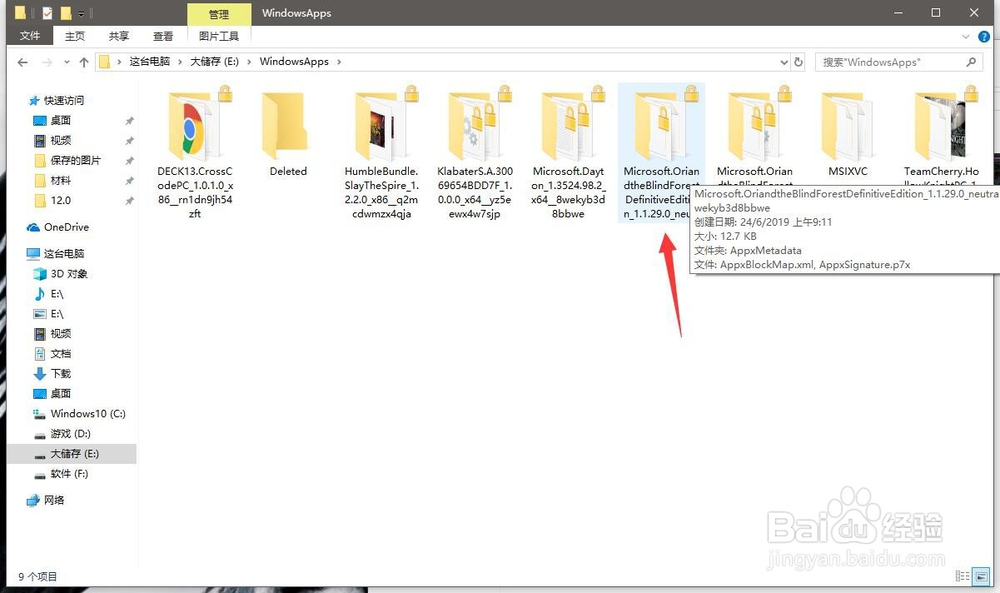Screen dimensions: 1000x593
Task: Open quick access toolbar customize dropdown
Action: [82, 13]
